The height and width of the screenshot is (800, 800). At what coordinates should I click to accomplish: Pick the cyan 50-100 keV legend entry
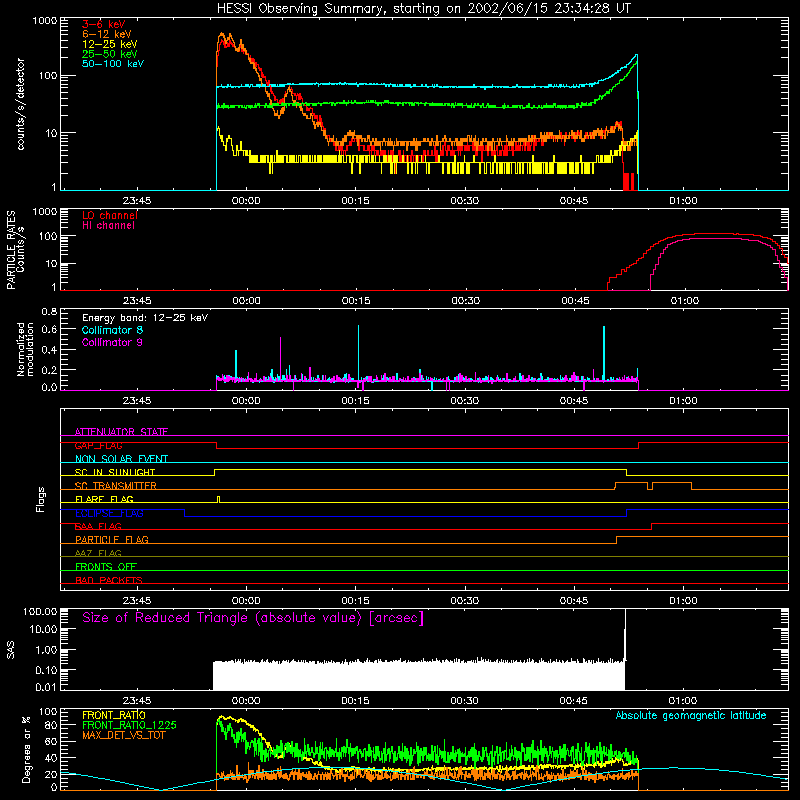click(x=113, y=63)
